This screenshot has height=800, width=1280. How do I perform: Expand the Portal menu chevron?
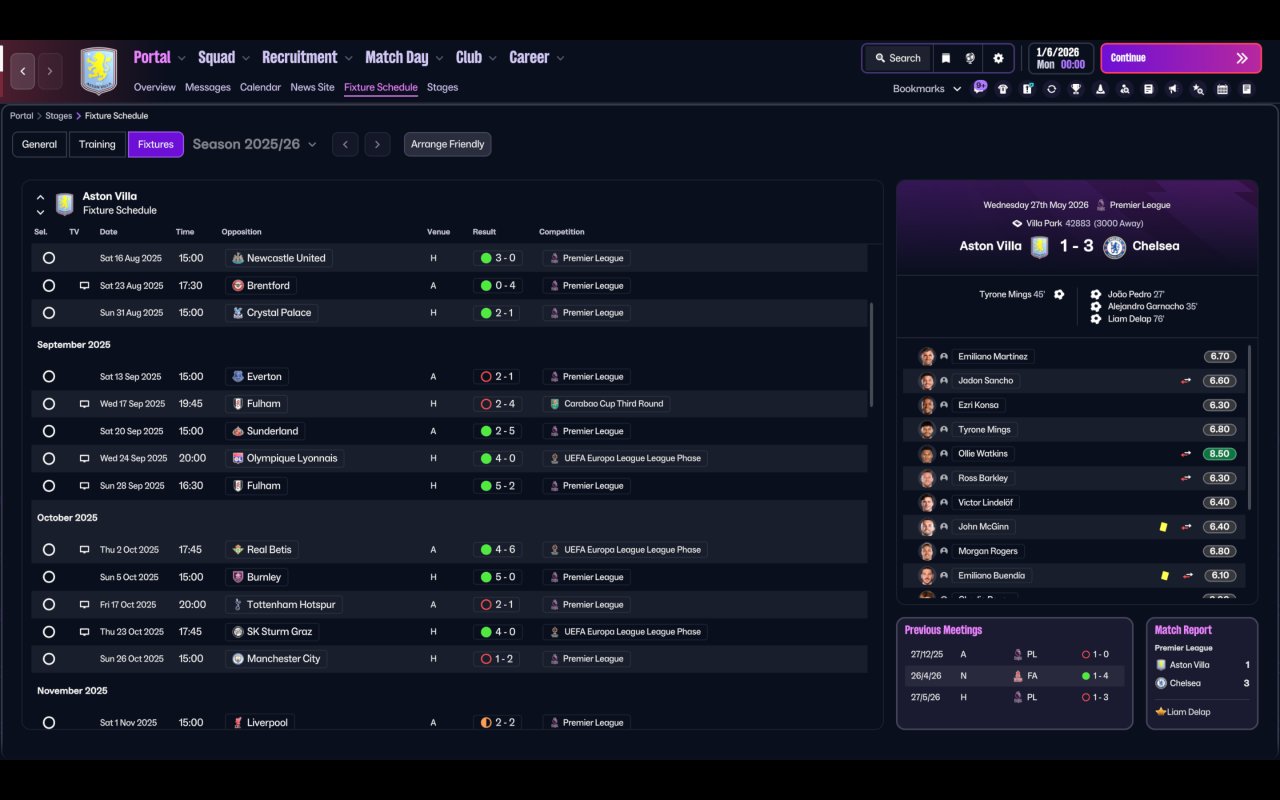pyautogui.click(x=182, y=58)
